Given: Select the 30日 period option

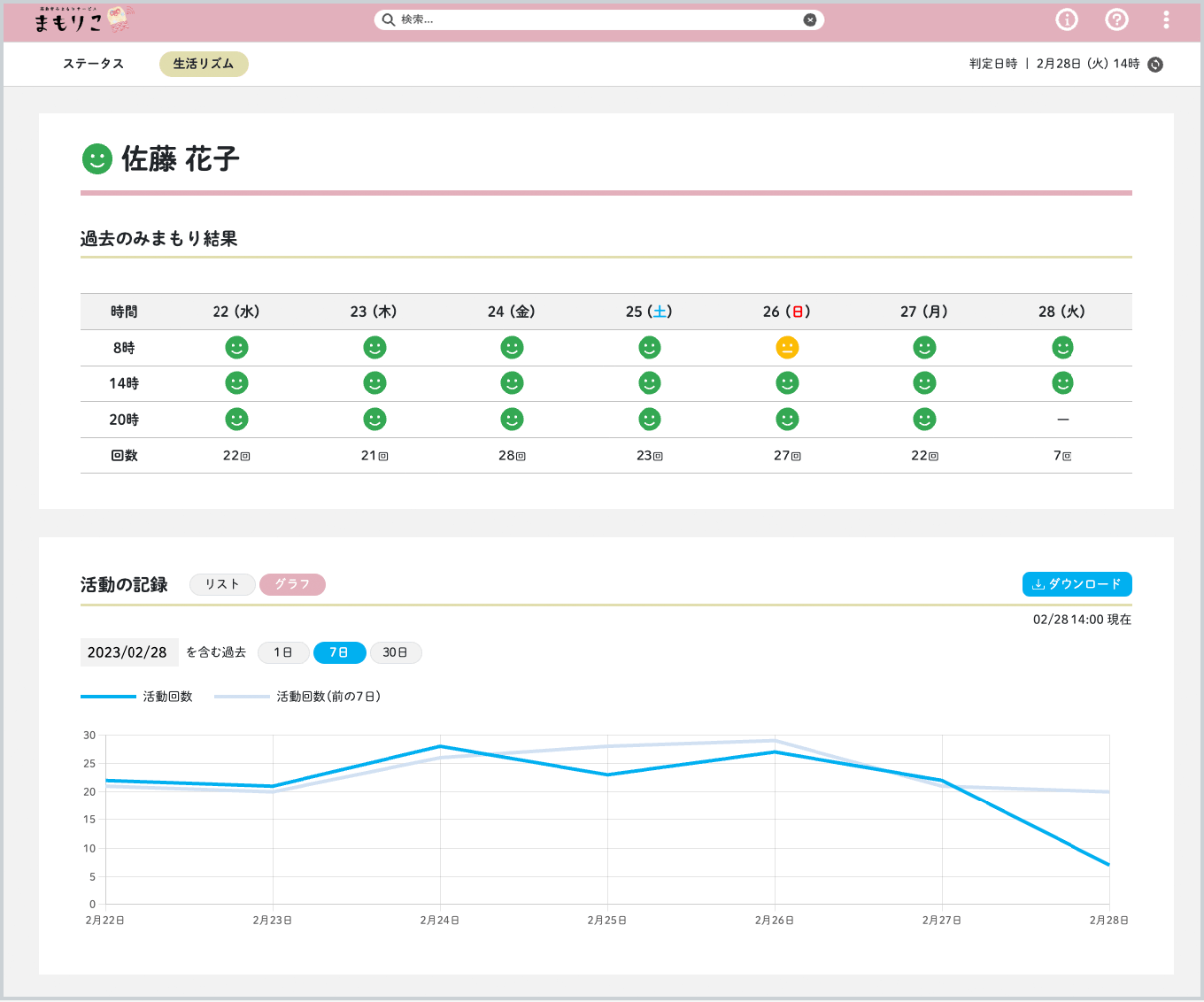Looking at the screenshot, I should (396, 652).
